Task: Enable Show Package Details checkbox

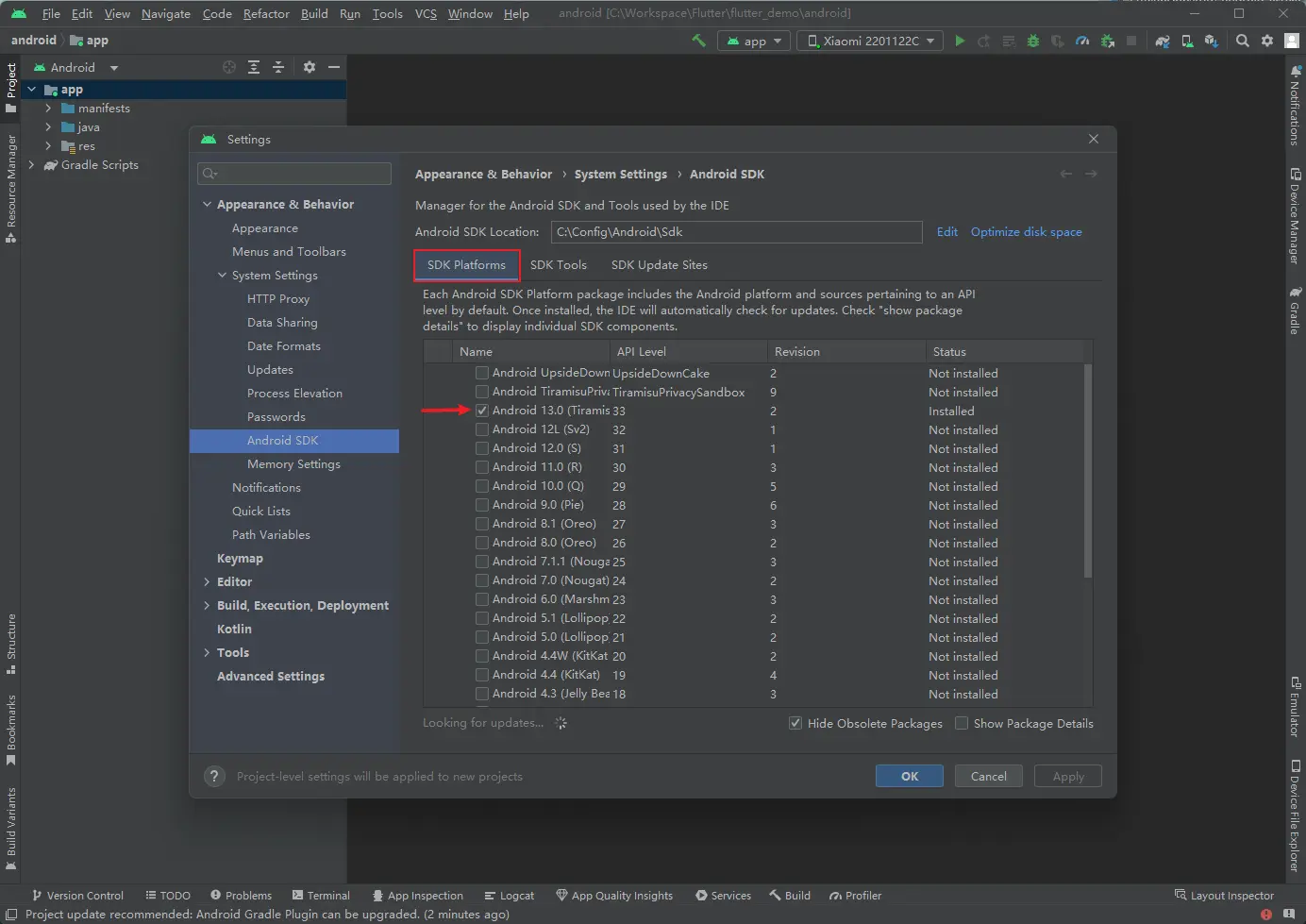Action: (x=962, y=723)
